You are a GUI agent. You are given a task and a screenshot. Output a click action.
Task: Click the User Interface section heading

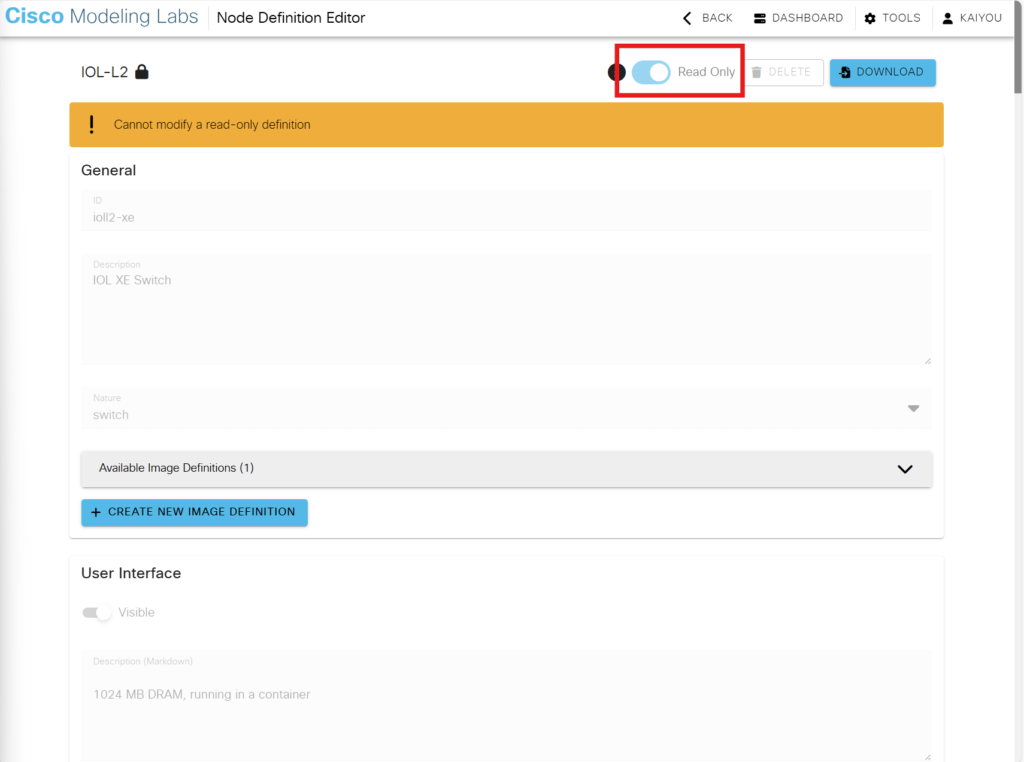(131, 573)
